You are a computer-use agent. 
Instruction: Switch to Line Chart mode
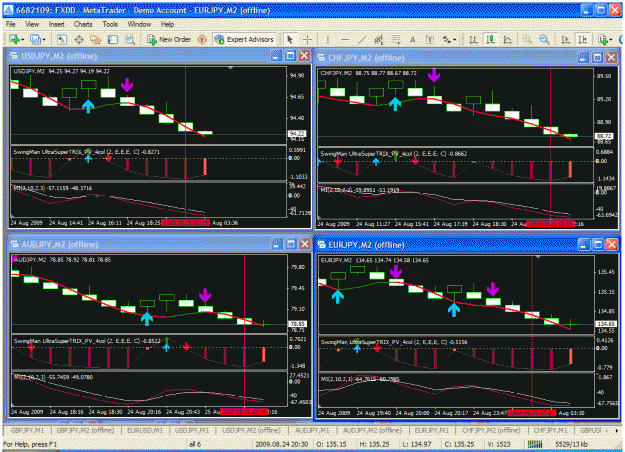pyautogui.click(x=507, y=39)
